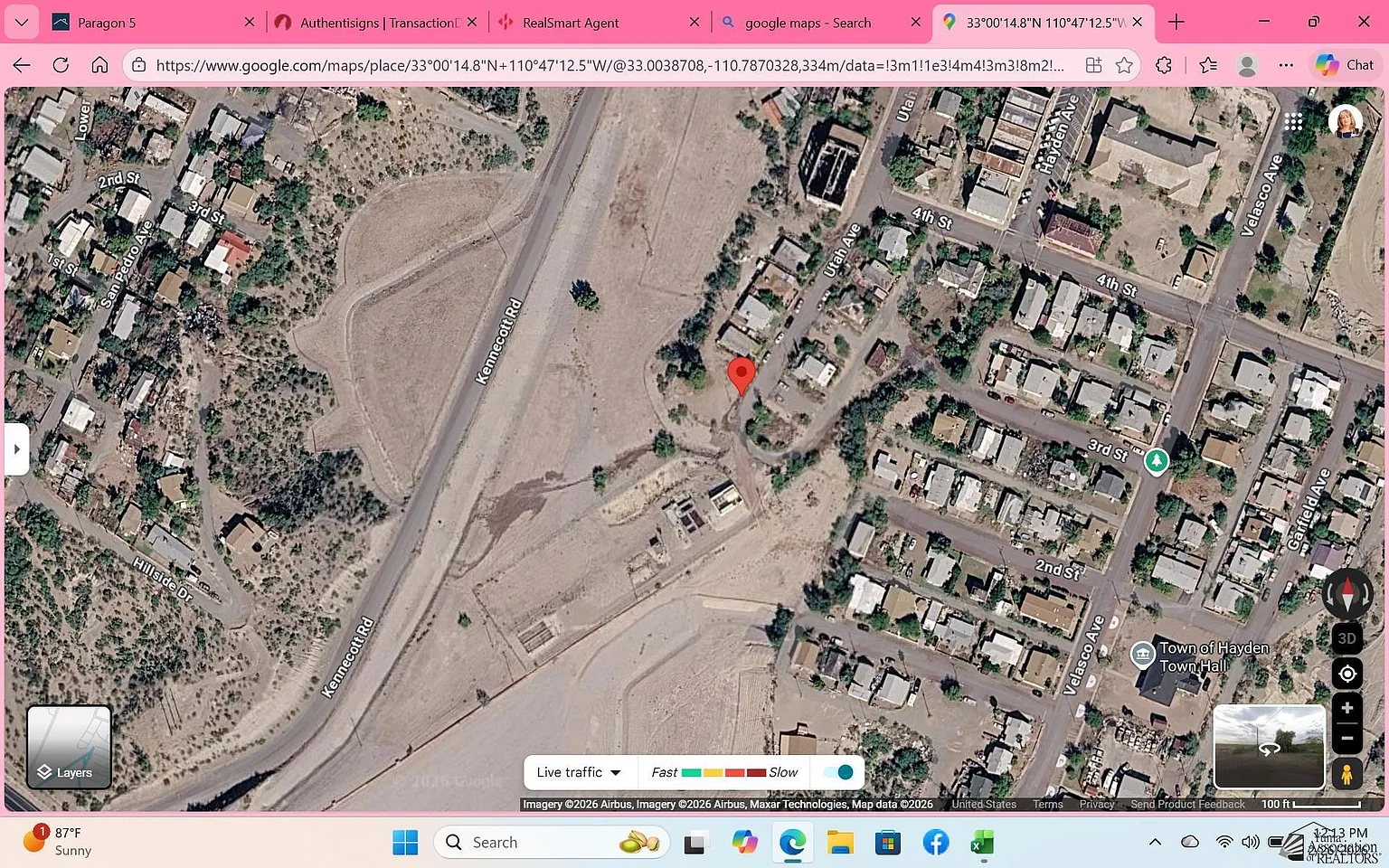
Task: Select Pegman to enter Street View
Action: 1346,773
